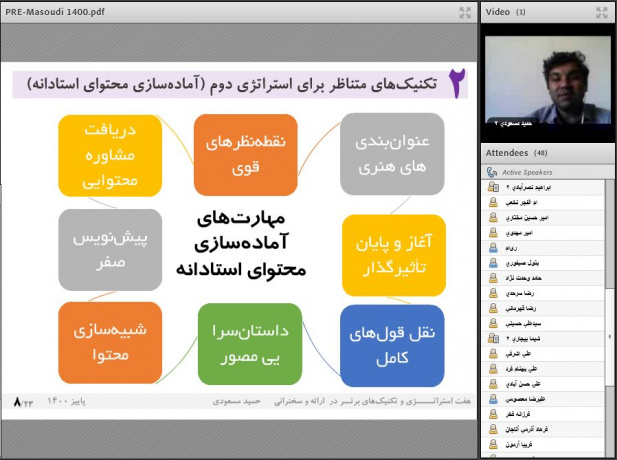Click group icon next to شیما بیچاری
Screen dimensions: 617x460
[x=493, y=339]
